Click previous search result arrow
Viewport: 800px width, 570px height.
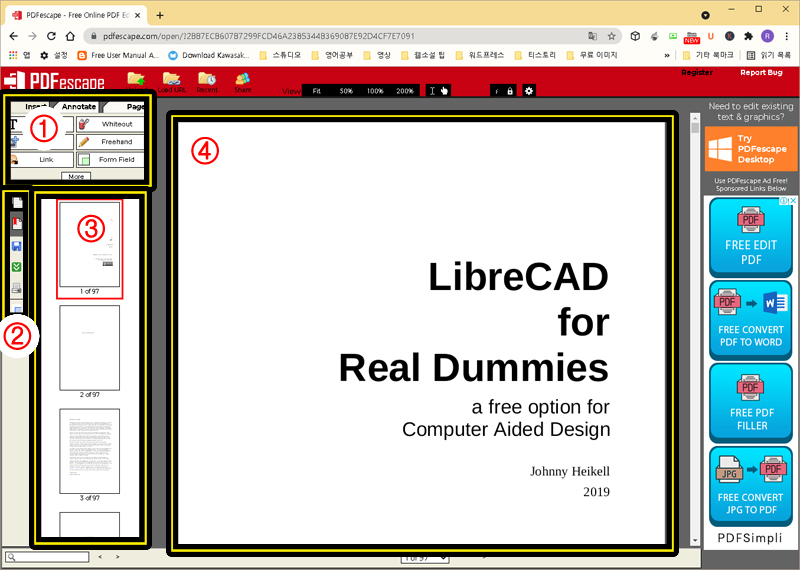point(101,557)
